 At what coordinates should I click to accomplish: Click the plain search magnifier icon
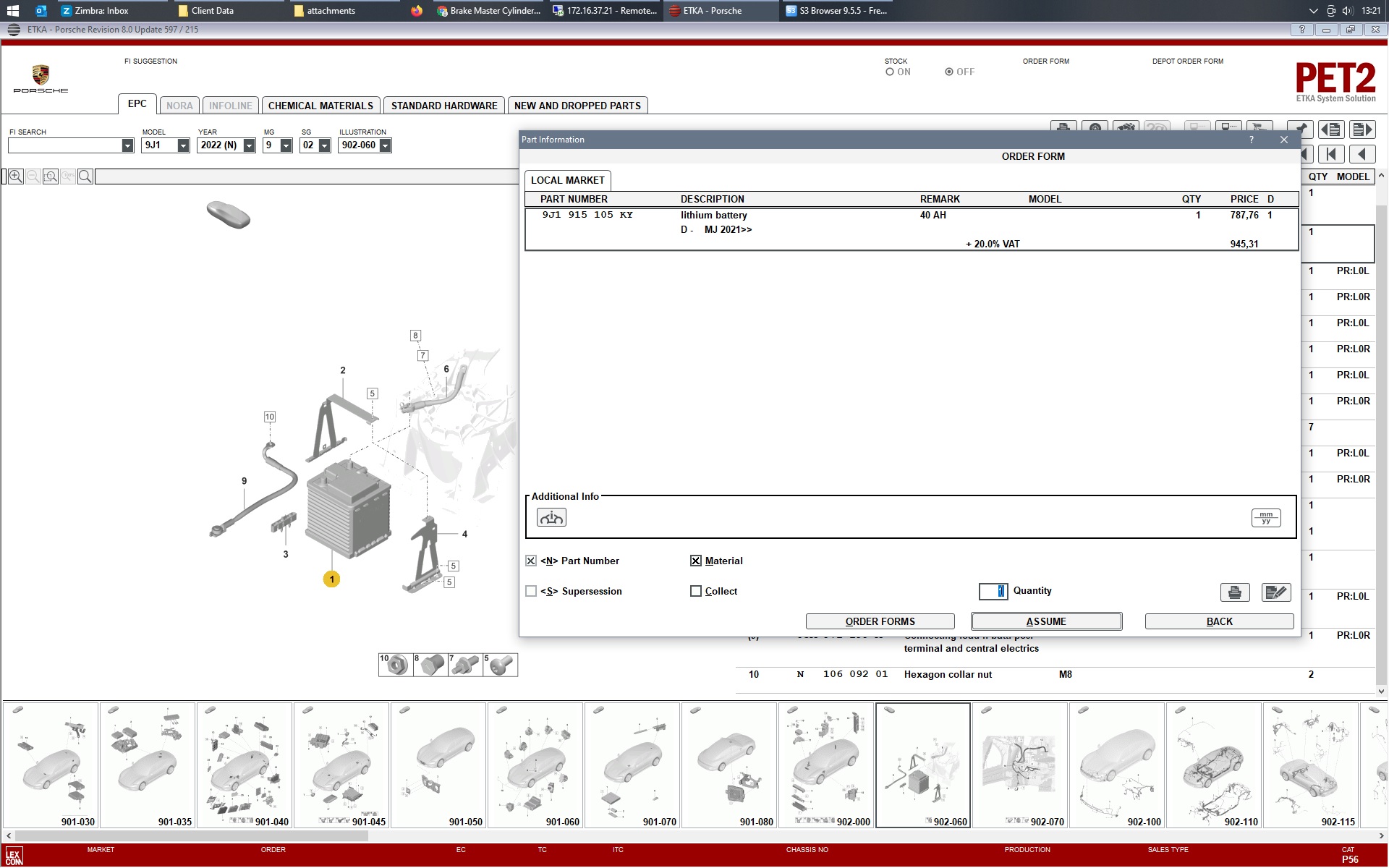click(85, 176)
